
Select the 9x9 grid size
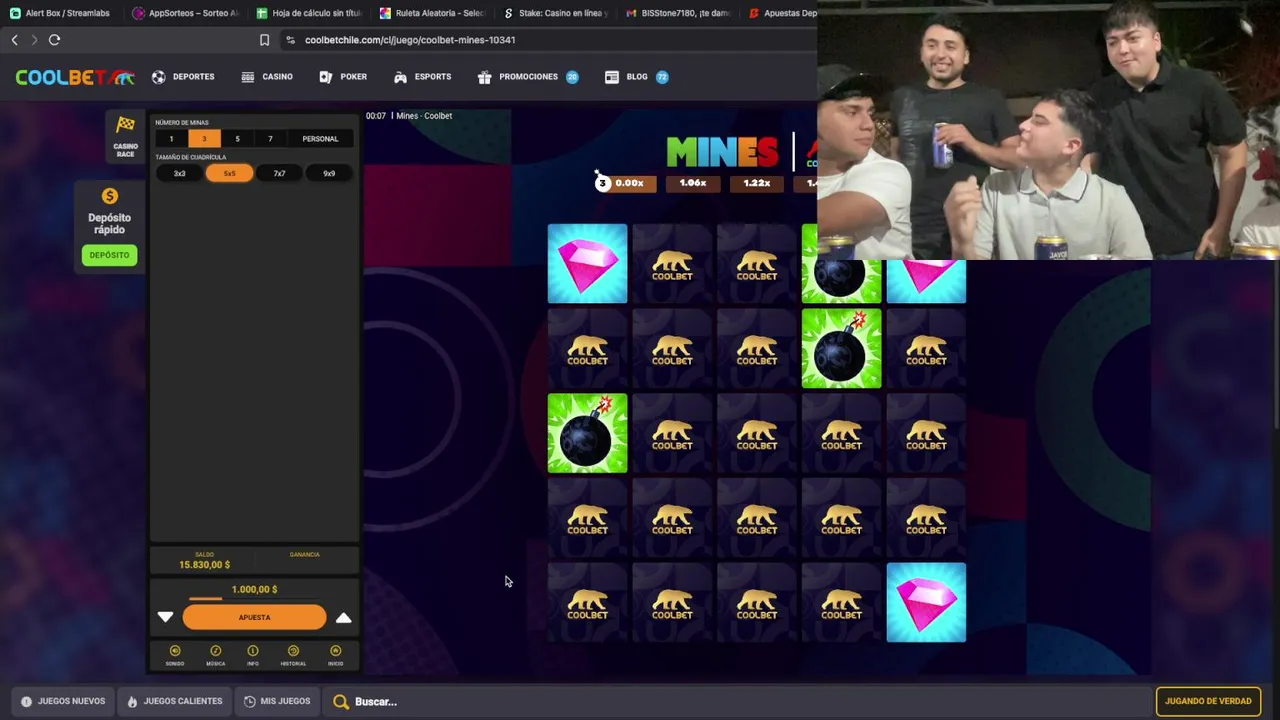(x=329, y=173)
